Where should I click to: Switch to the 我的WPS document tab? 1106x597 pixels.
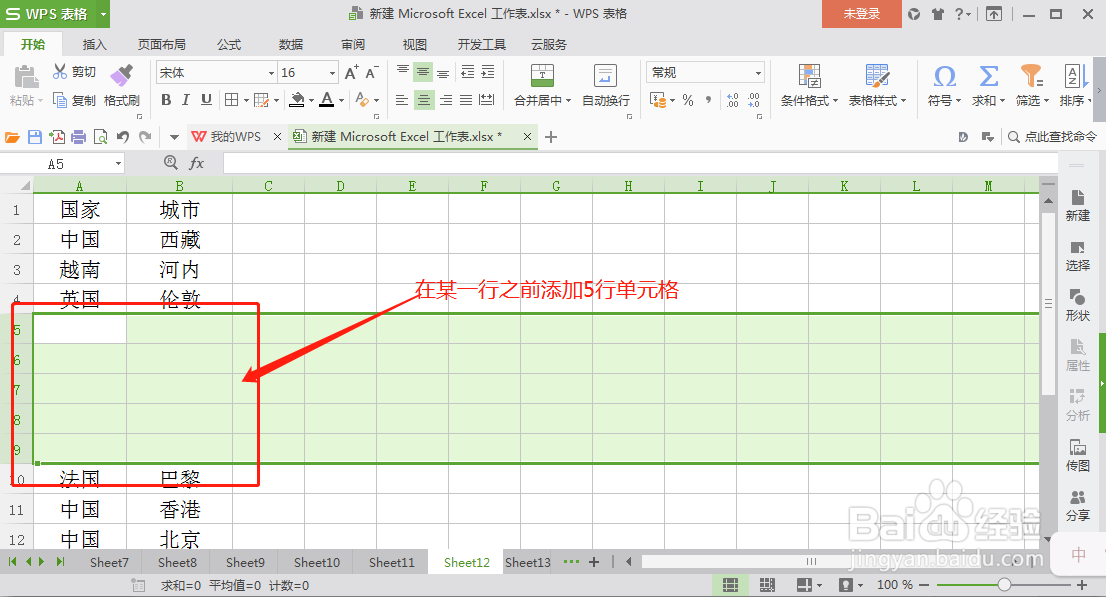tap(236, 137)
